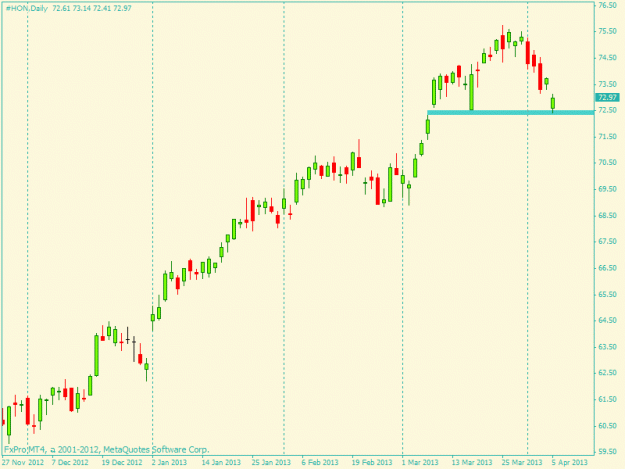Click the current price label 72.97
The height and width of the screenshot is (469, 625).
[607, 97]
